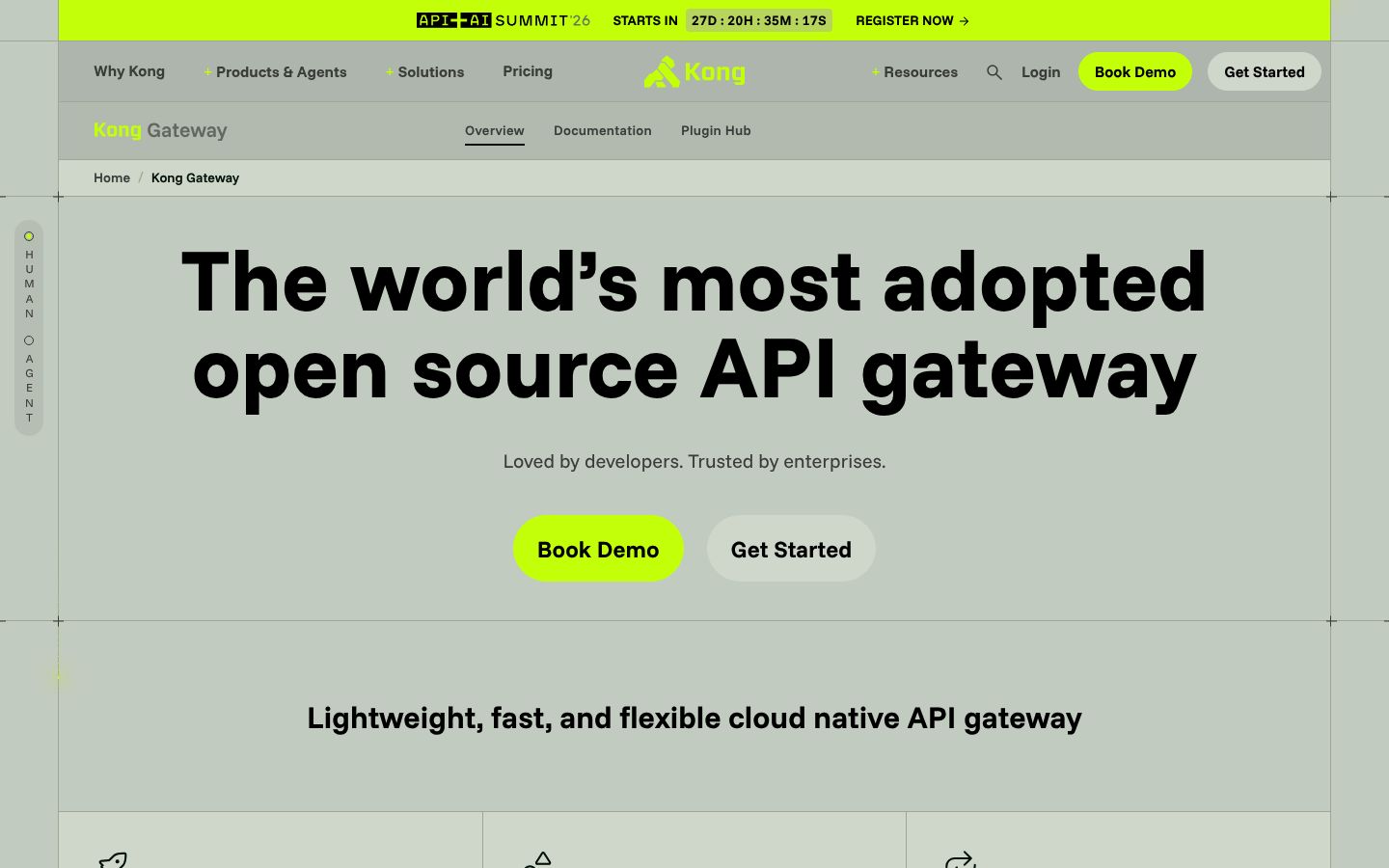Click the STARTS IN banner text
Image resolution: width=1389 pixels, height=868 pixels.
click(645, 20)
